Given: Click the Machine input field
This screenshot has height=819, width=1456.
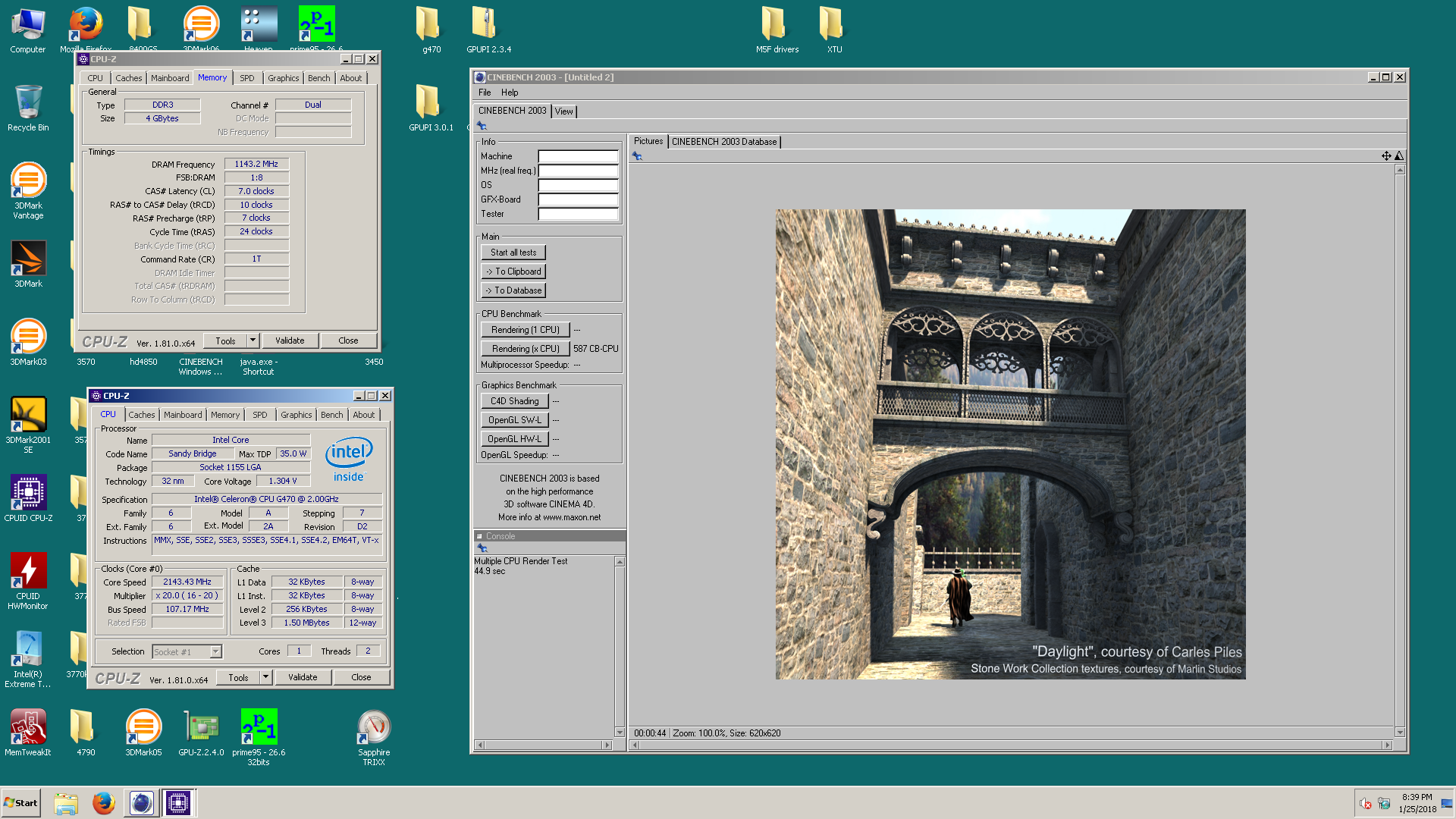Looking at the screenshot, I should pyautogui.click(x=578, y=156).
